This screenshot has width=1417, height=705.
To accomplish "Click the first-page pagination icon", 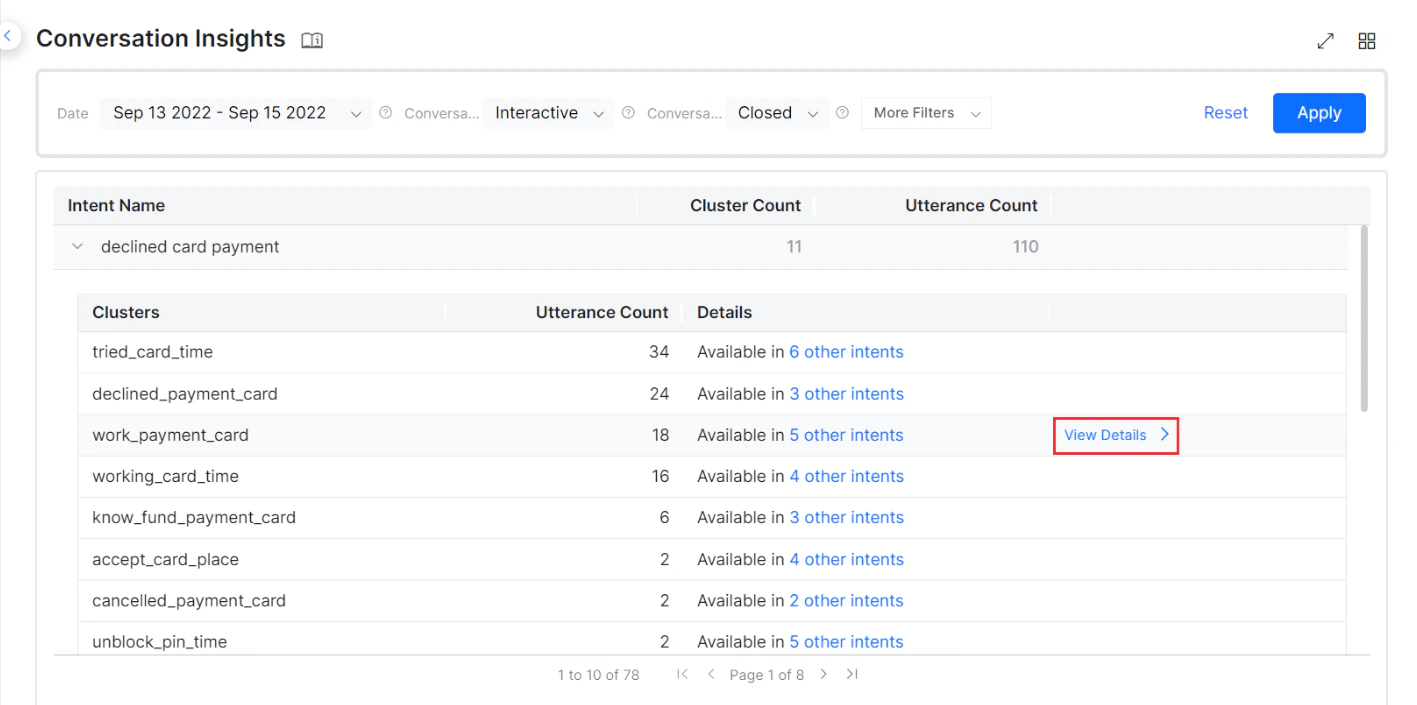I will coord(682,674).
